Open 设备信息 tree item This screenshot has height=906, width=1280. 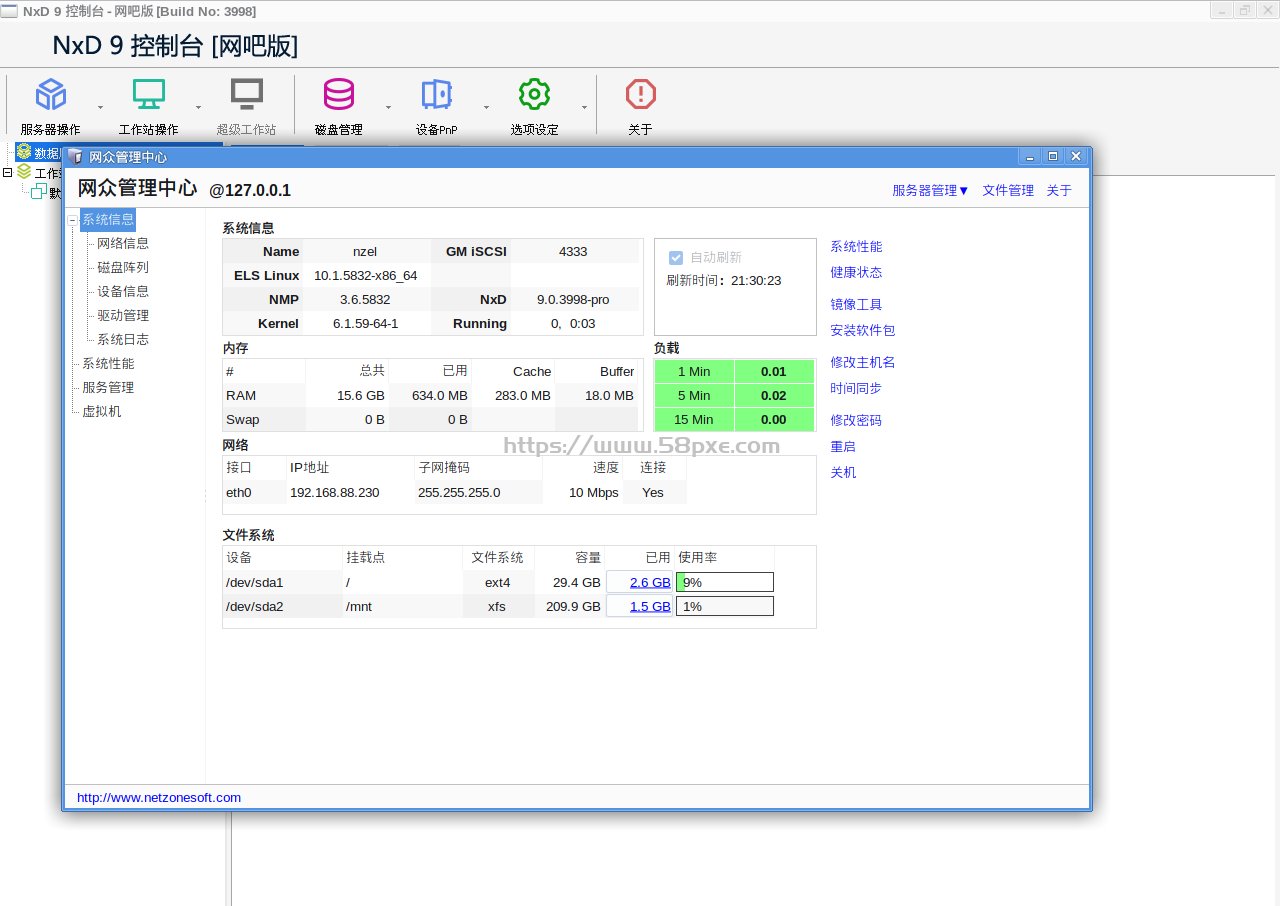[123, 291]
